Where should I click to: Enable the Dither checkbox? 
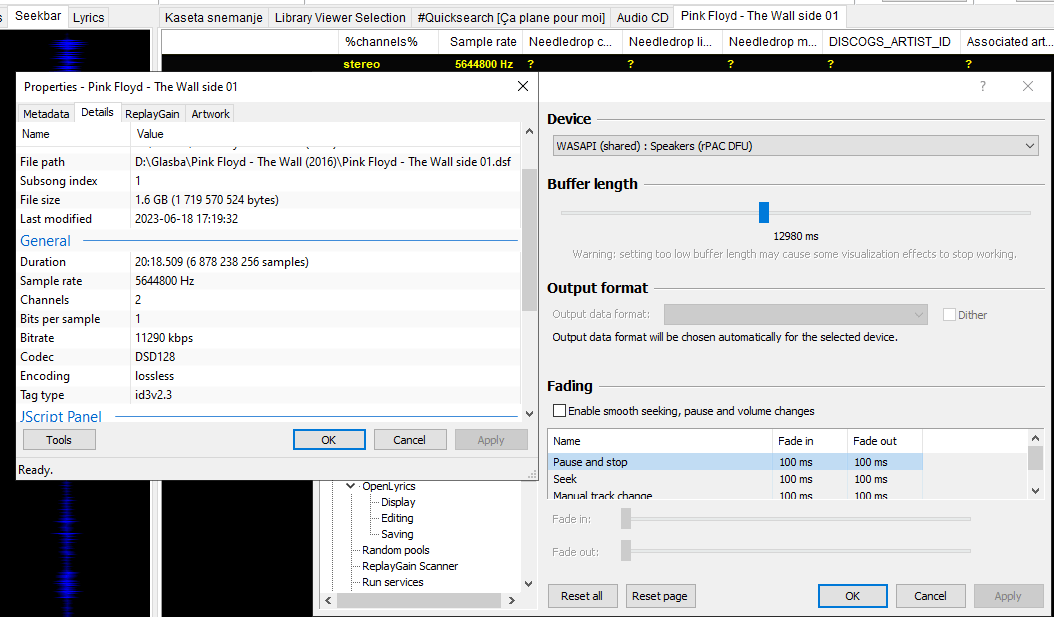point(949,315)
